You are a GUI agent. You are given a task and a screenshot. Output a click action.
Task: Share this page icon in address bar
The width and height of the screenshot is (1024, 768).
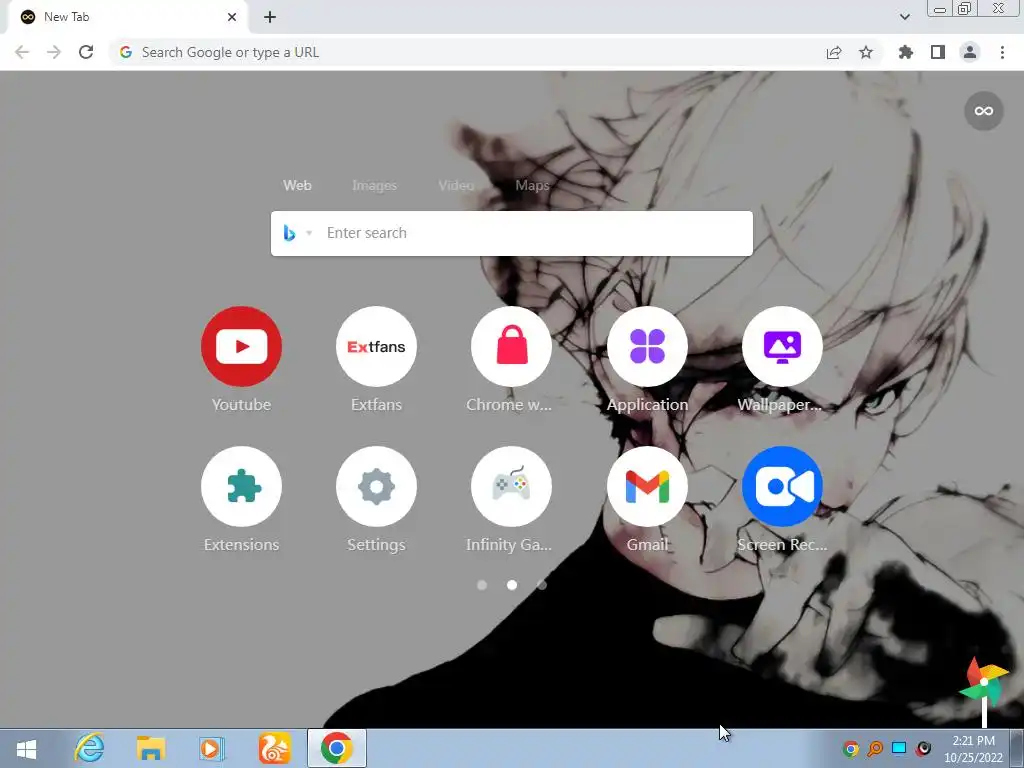834,52
